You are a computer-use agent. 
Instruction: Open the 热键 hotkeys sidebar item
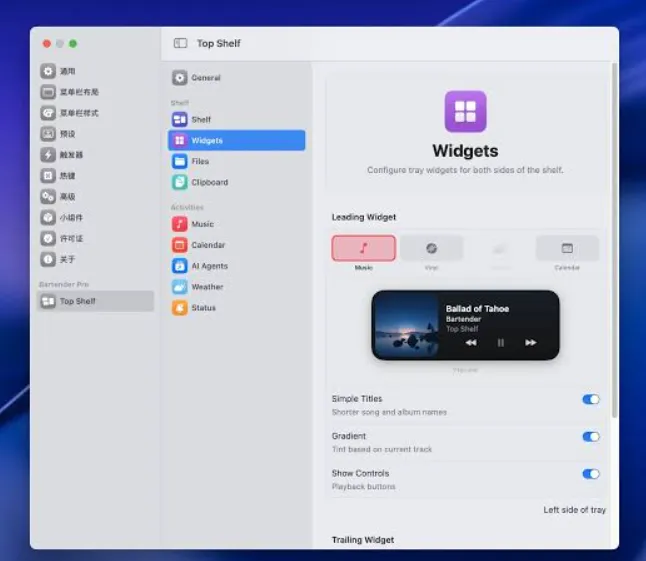click(x=96, y=176)
